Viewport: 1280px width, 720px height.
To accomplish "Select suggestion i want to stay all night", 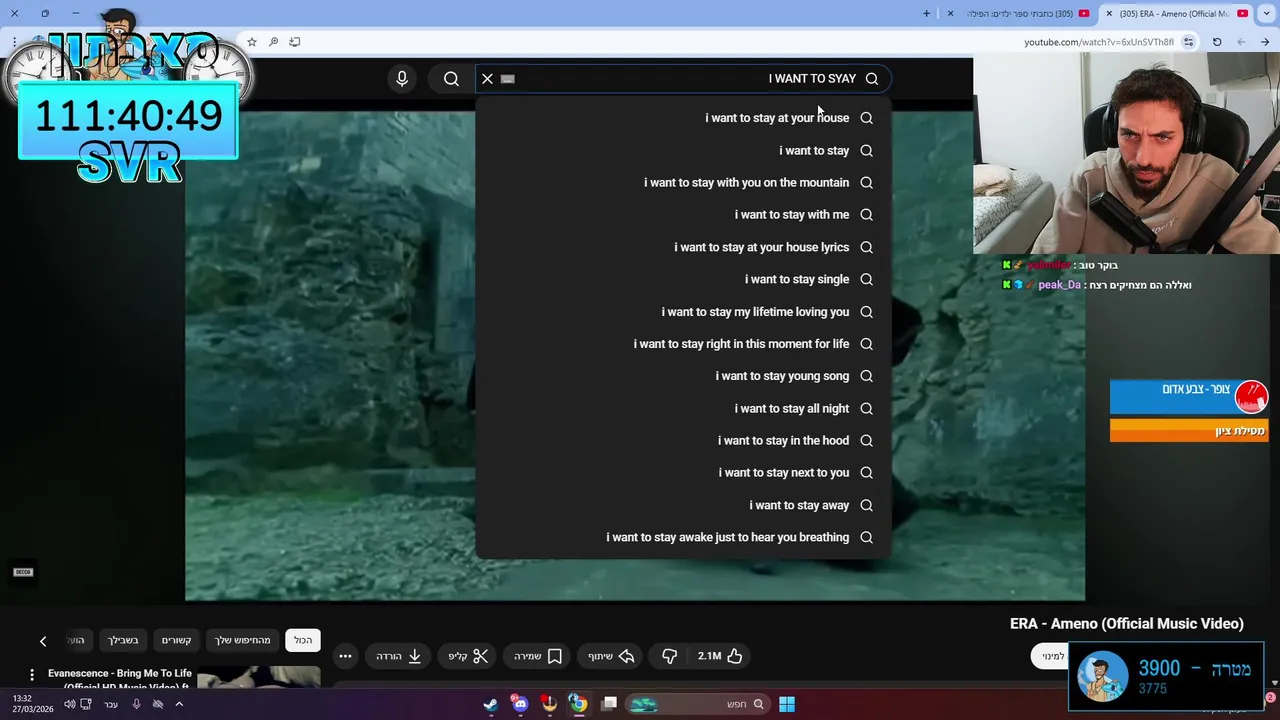I will (x=683, y=408).
